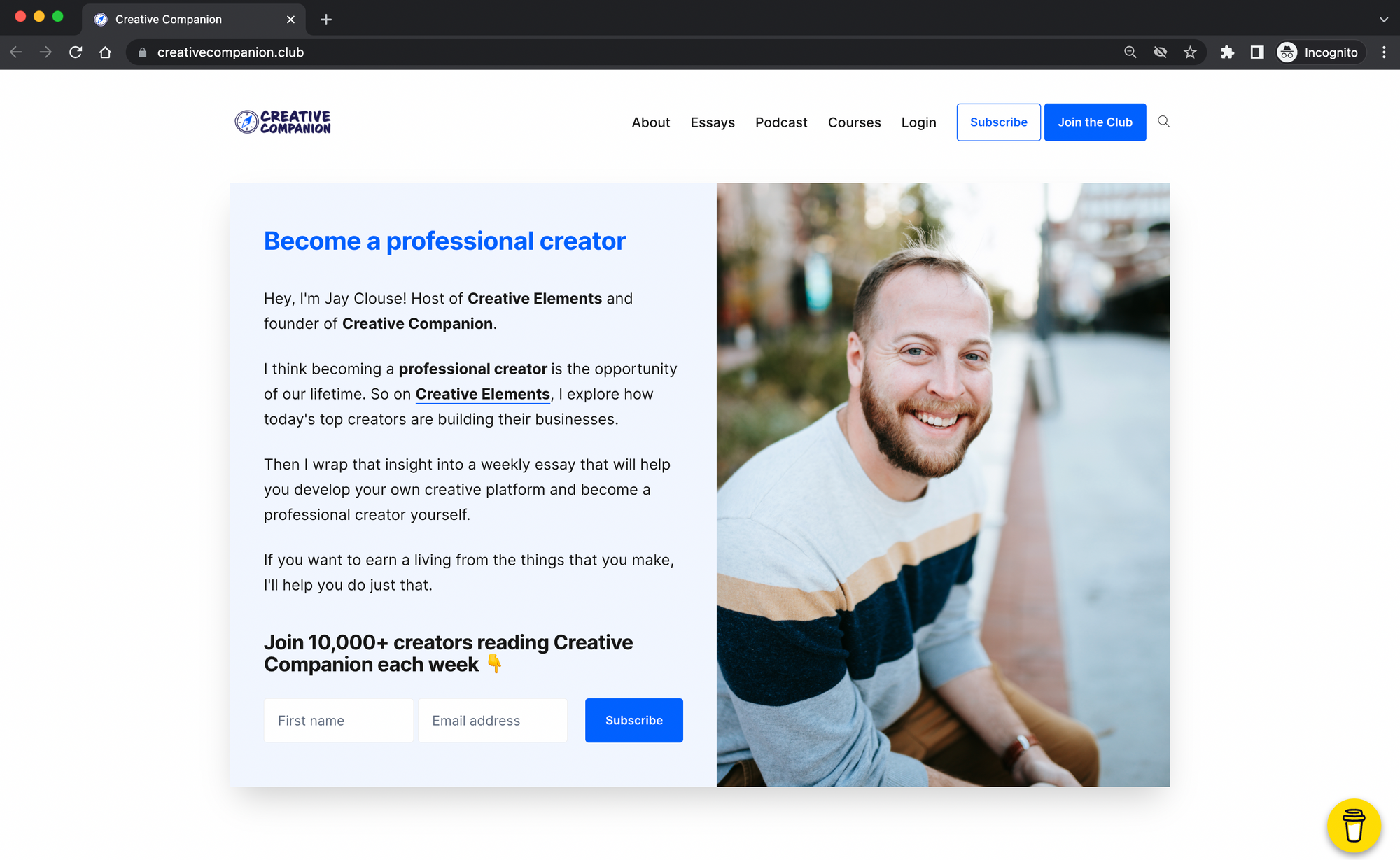Go to the browser home page

(x=105, y=52)
